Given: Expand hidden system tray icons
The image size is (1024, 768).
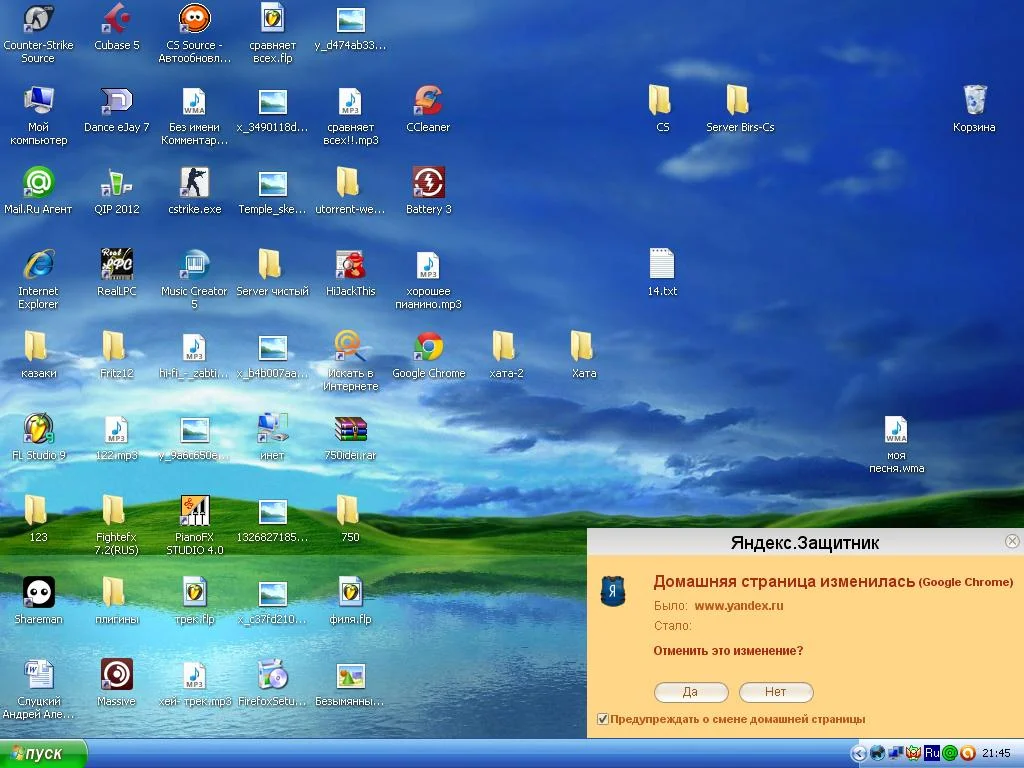Looking at the screenshot, I should pyautogui.click(x=859, y=754).
